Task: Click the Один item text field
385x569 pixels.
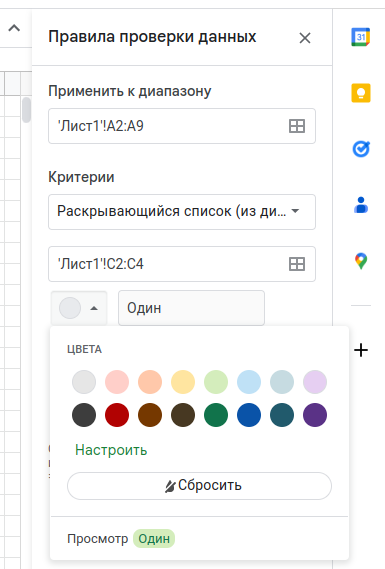Action: point(191,308)
